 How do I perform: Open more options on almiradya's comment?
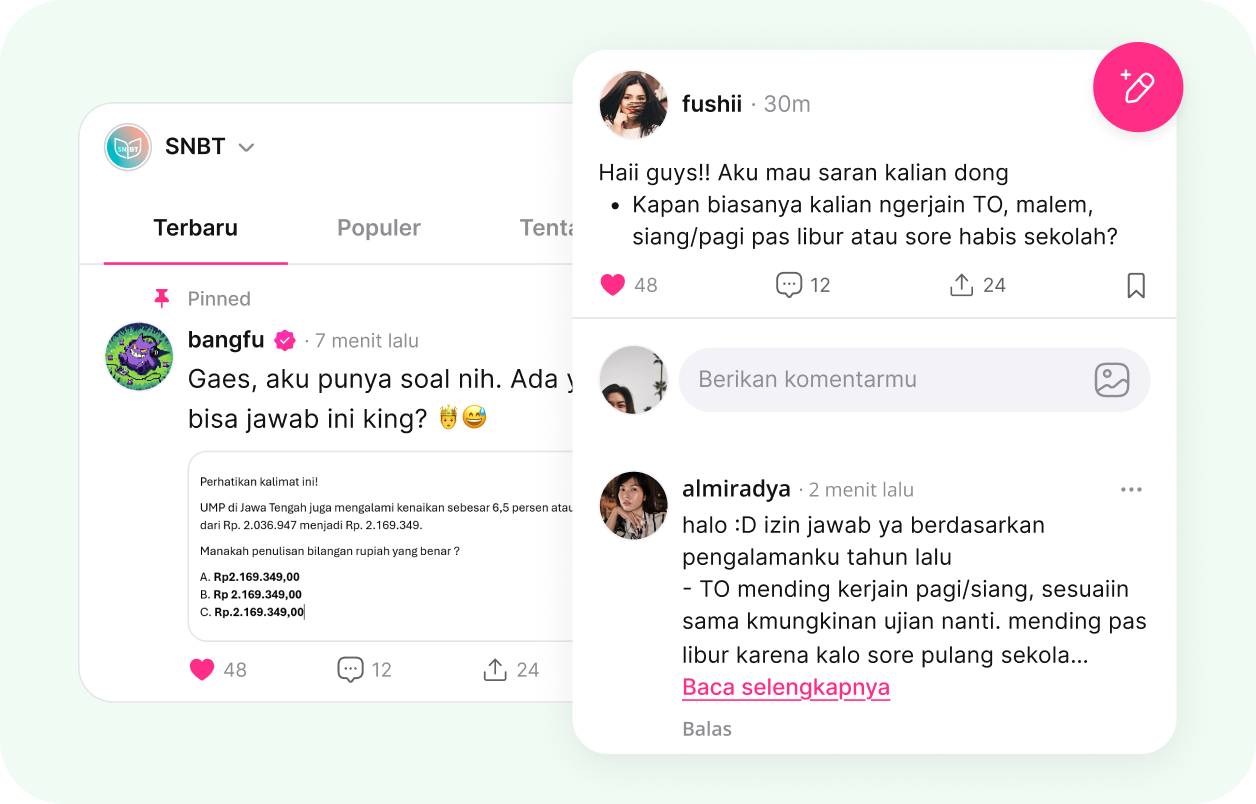[x=1131, y=490]
